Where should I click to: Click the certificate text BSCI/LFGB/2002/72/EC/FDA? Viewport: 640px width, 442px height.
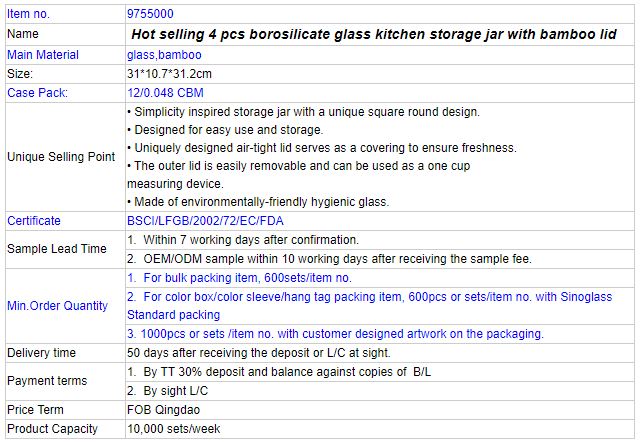[x=205, y=221]
